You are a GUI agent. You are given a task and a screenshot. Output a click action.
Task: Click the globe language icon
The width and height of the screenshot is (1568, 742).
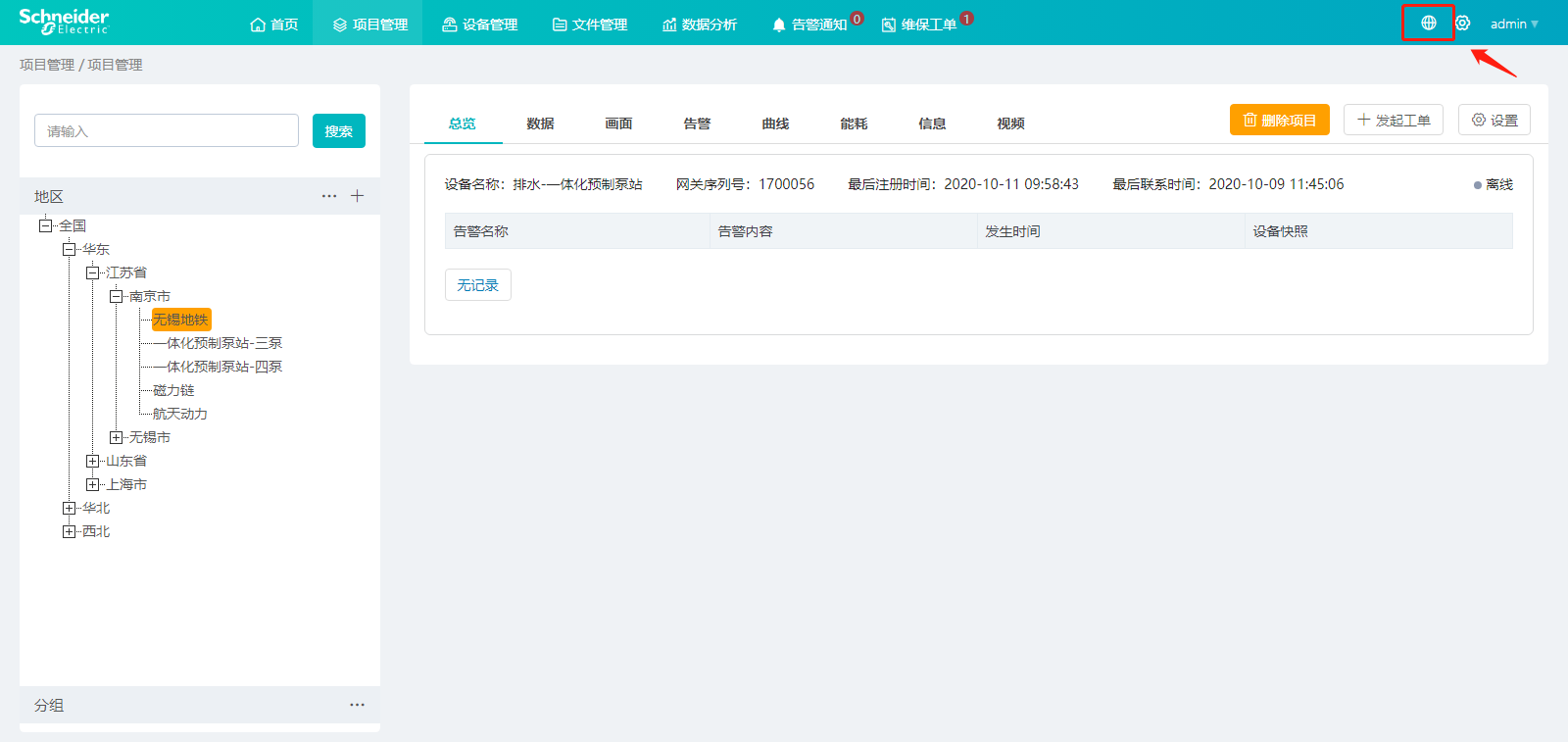pyautogui.click(x=1428, y=23)
